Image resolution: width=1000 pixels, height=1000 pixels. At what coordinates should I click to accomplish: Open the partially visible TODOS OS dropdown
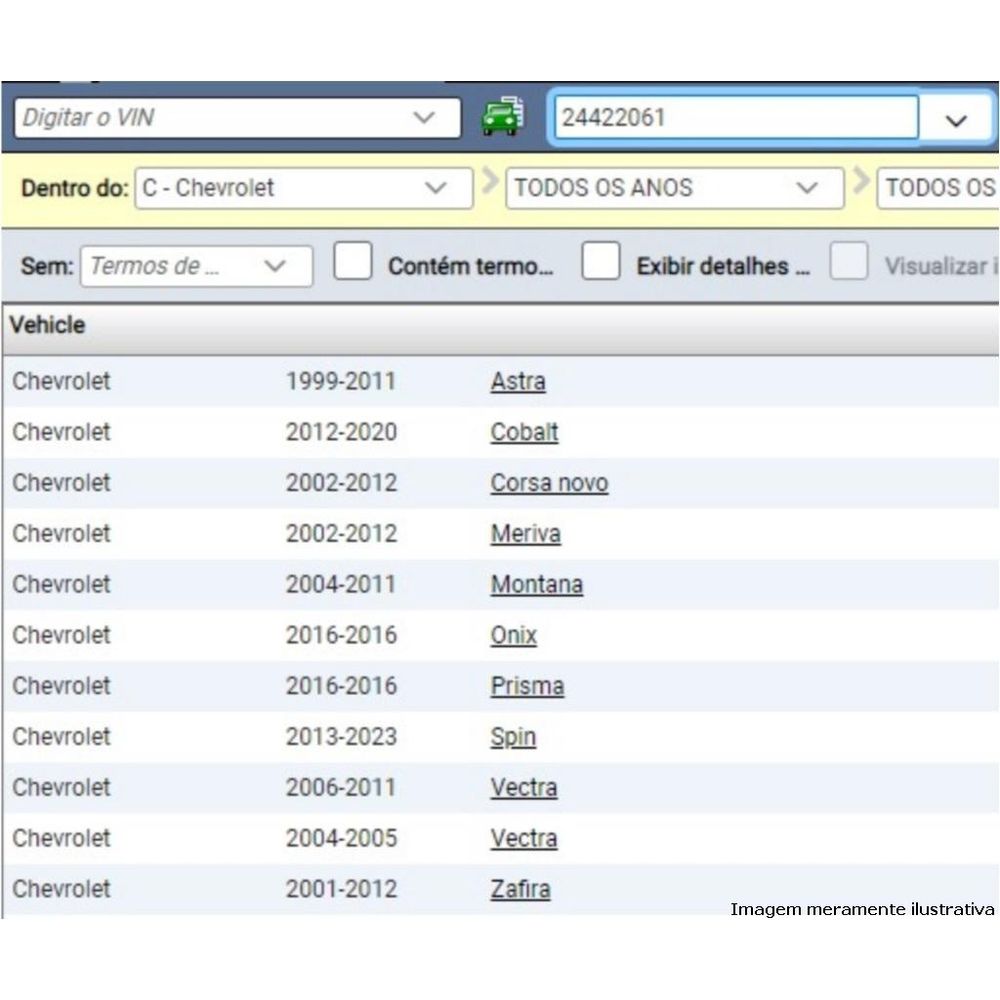938,188
